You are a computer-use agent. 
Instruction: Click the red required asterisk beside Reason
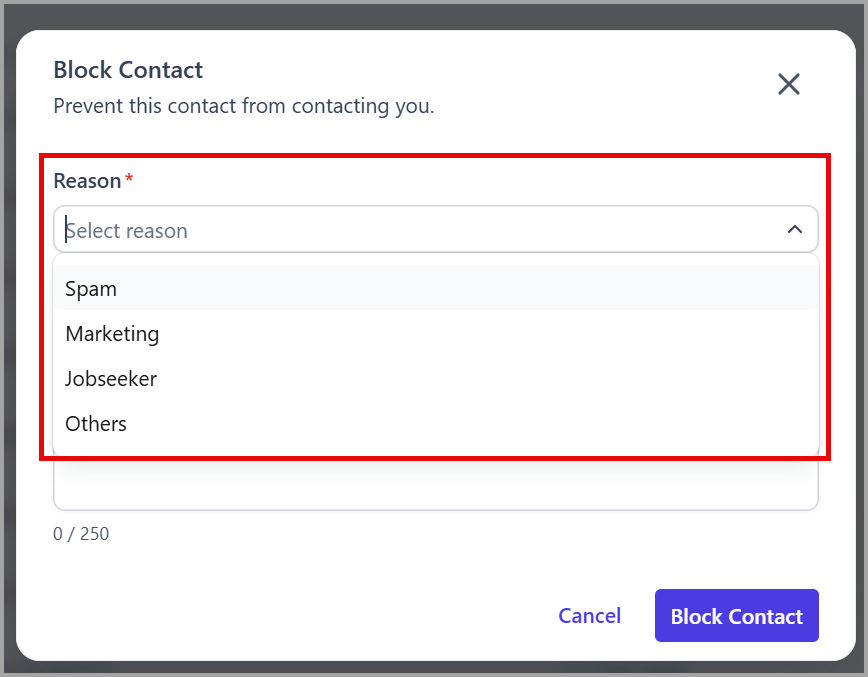point(128,178)
